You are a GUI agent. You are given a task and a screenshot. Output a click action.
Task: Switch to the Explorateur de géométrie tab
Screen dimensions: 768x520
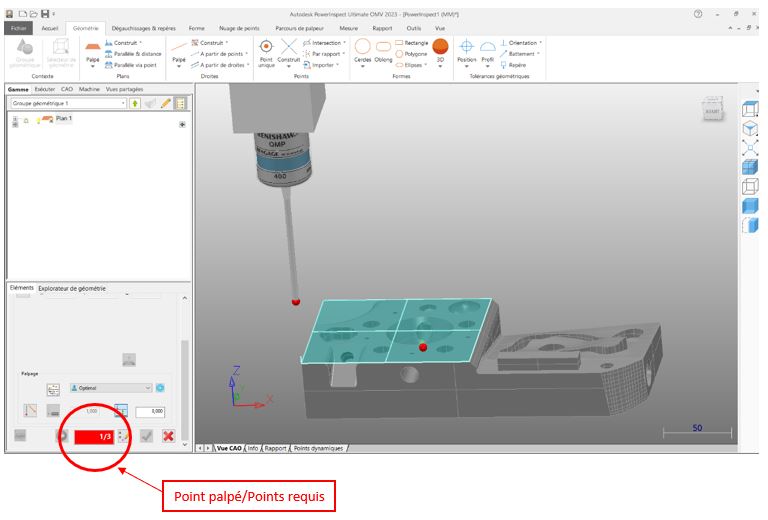(x=72, y=289)
